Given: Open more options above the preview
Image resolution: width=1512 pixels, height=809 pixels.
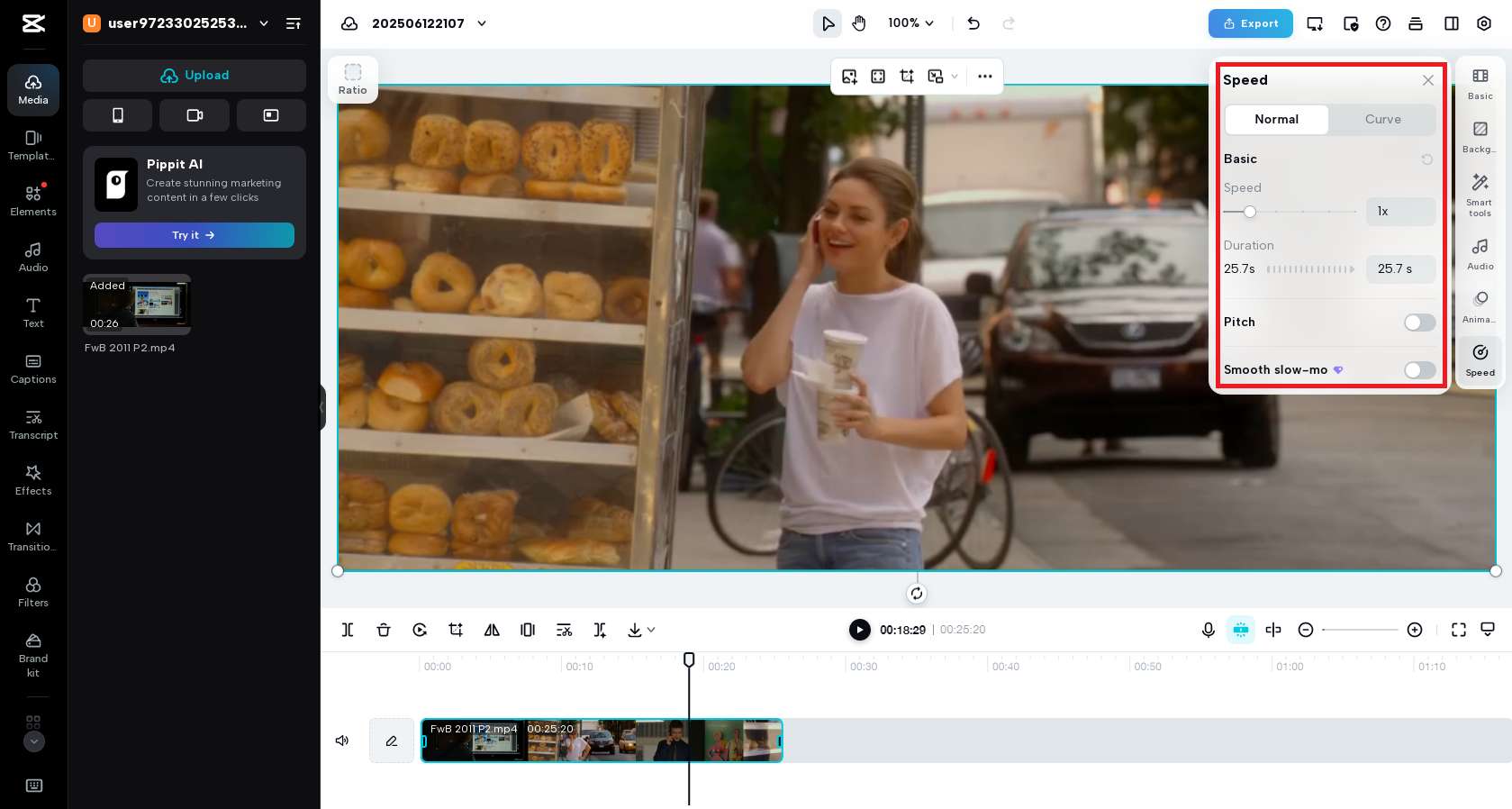Looking at the screenshot, I should 985,77.
